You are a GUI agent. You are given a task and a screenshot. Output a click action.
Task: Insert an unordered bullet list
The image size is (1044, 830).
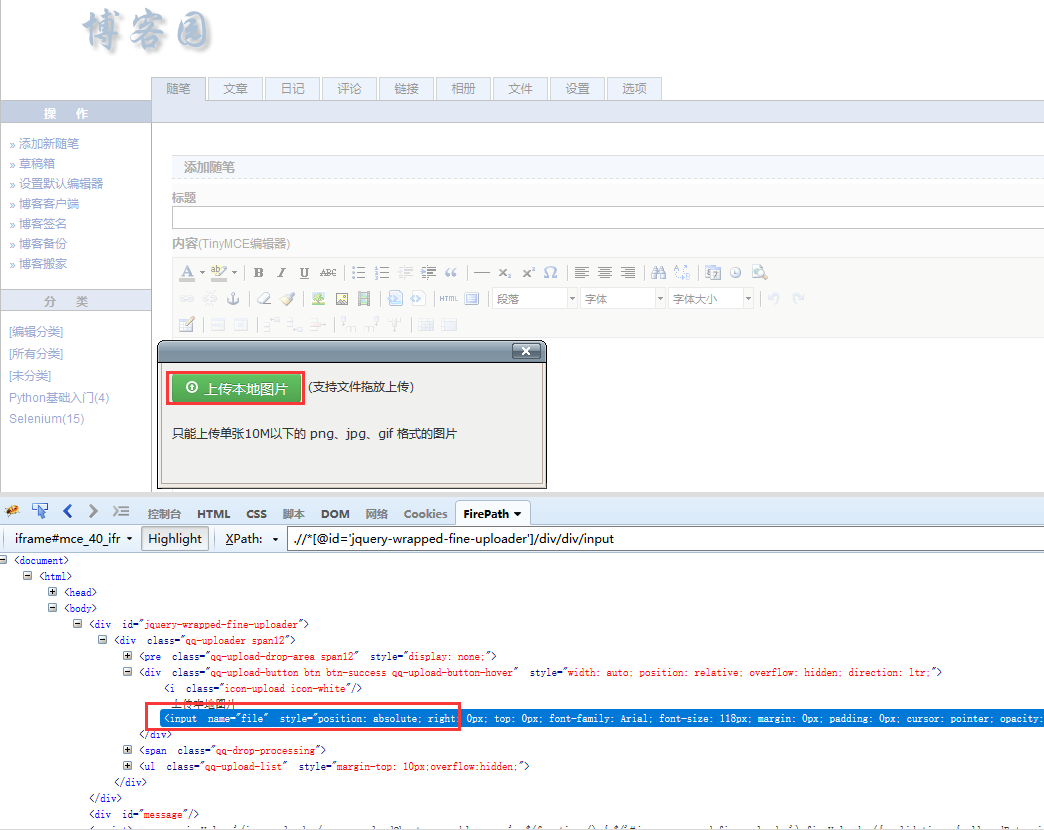point(358,272)
